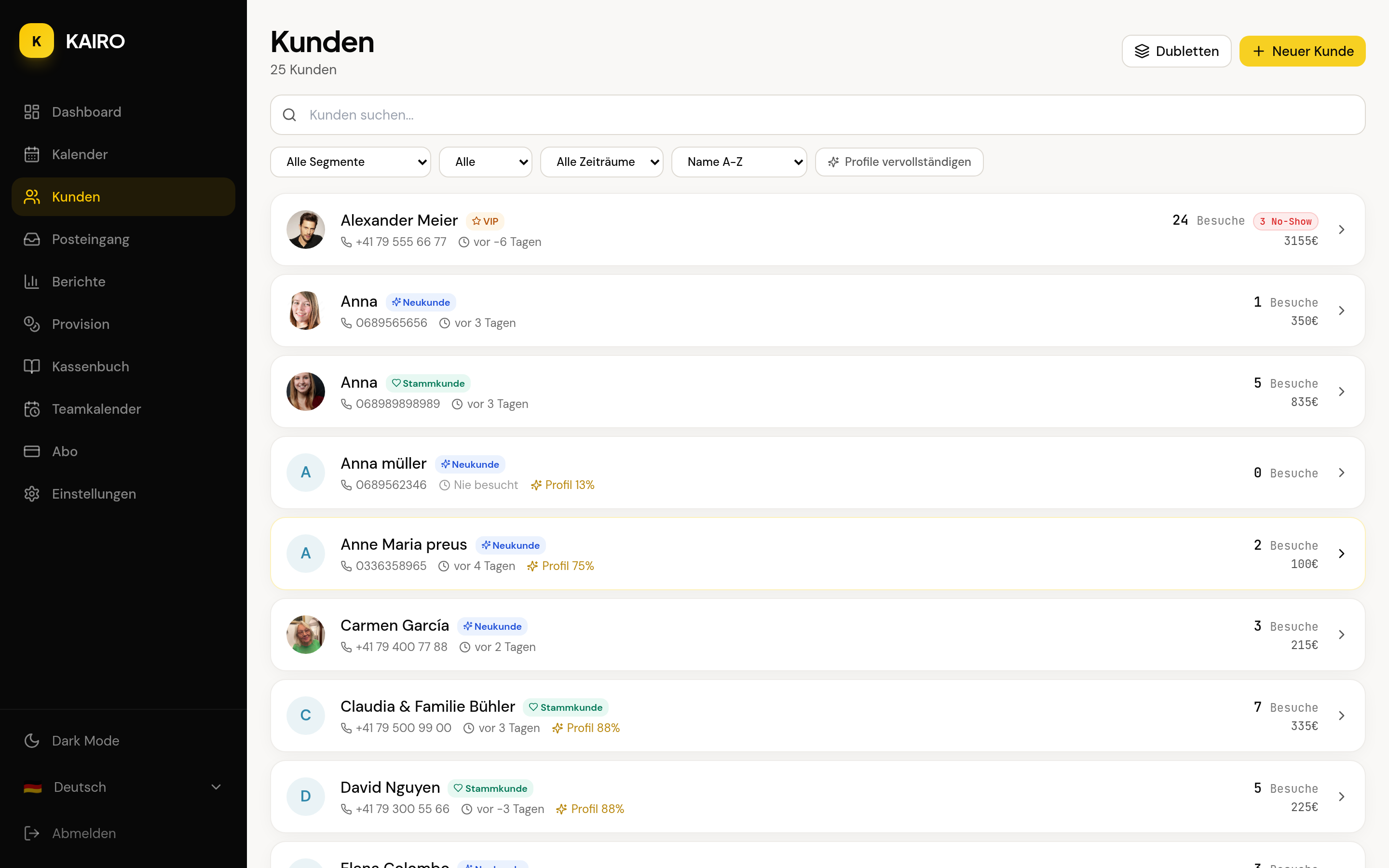Click the phone icon beside 0336358965
The height and width of the screenshot is (868, 1389).
(346, 566)
